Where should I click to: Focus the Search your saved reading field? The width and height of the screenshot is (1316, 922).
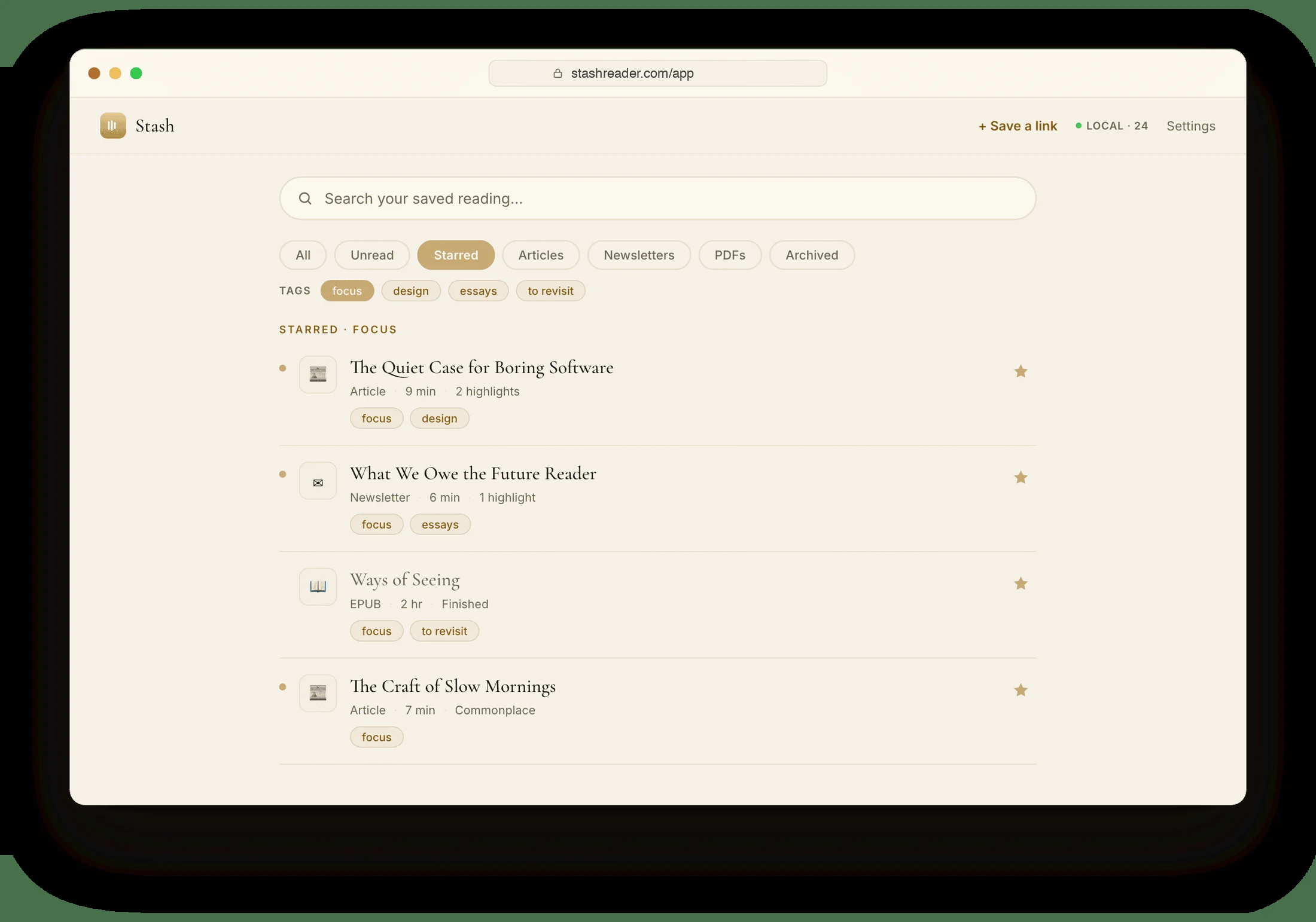click(657, 199)
